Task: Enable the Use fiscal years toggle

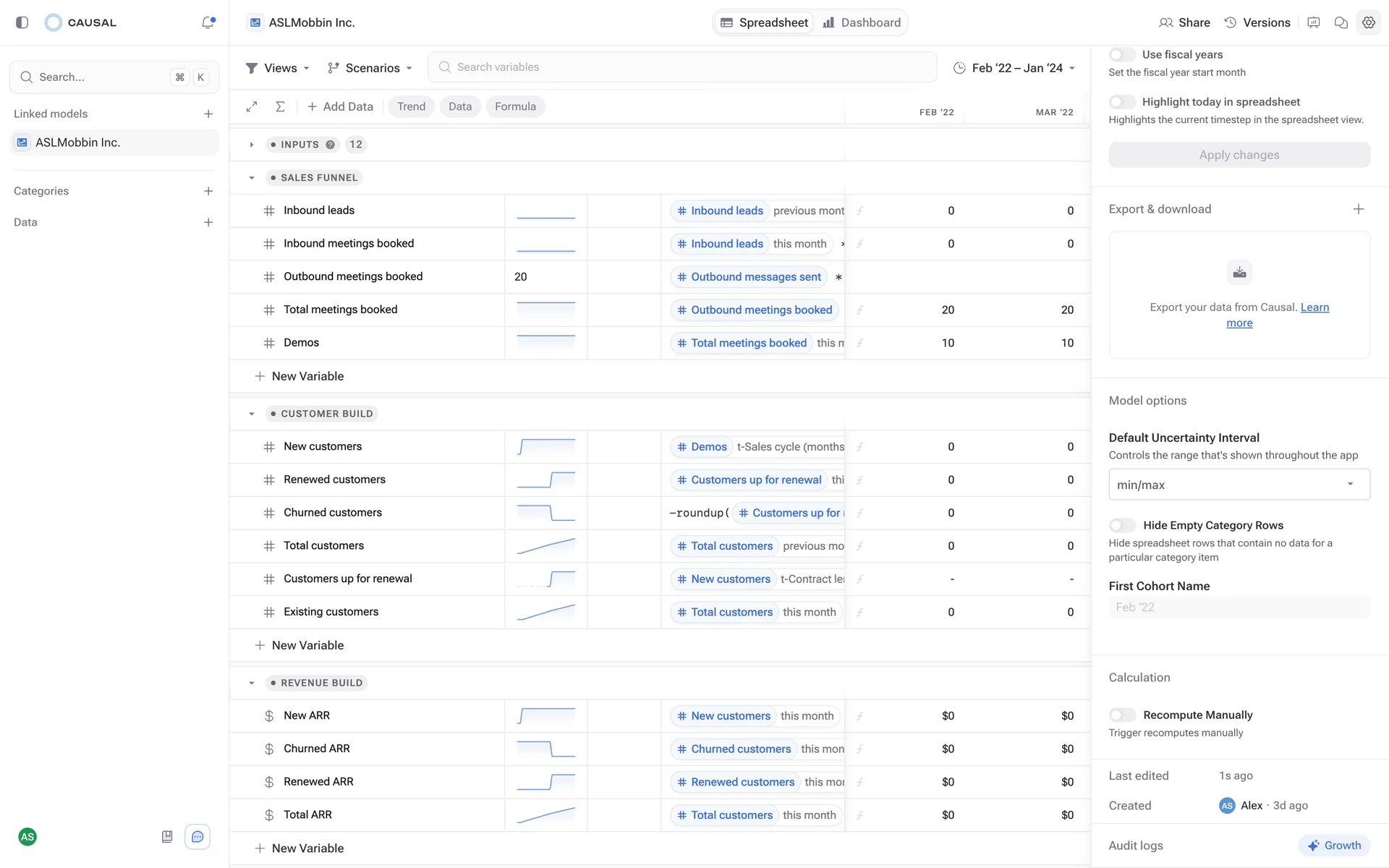Action: pyautogui.click(x=1122, y=54)
